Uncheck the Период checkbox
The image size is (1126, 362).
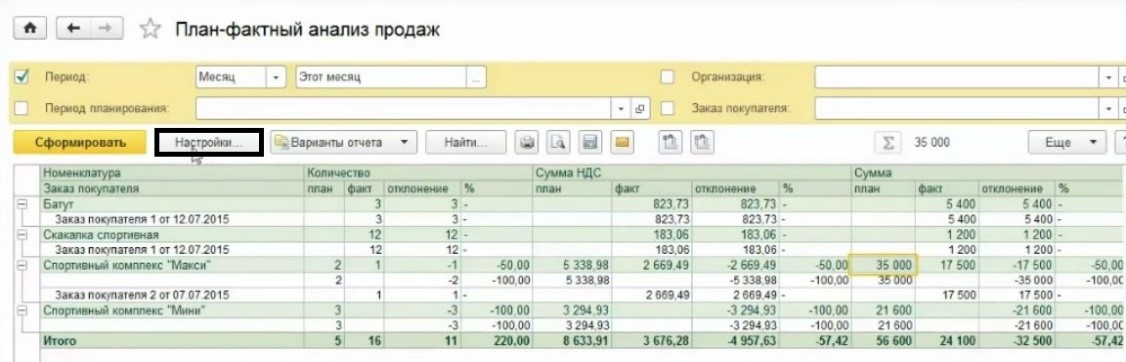(x=22, y=76)
